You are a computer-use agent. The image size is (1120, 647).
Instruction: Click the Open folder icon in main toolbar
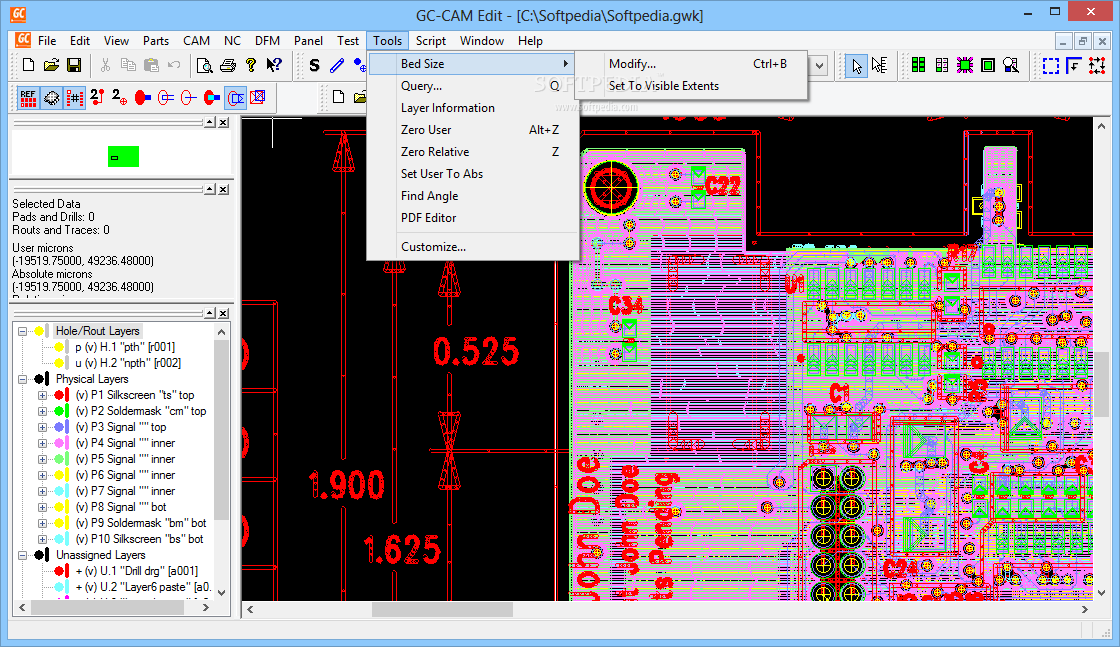pos(51,65)
